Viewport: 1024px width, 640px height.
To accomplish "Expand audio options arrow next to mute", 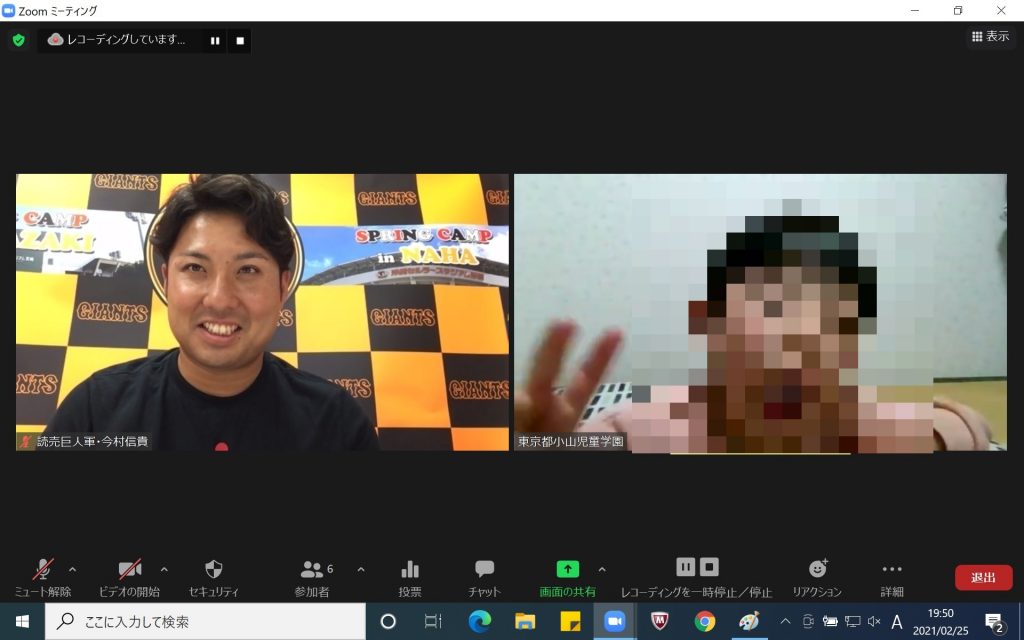I will tap(72, 569).
